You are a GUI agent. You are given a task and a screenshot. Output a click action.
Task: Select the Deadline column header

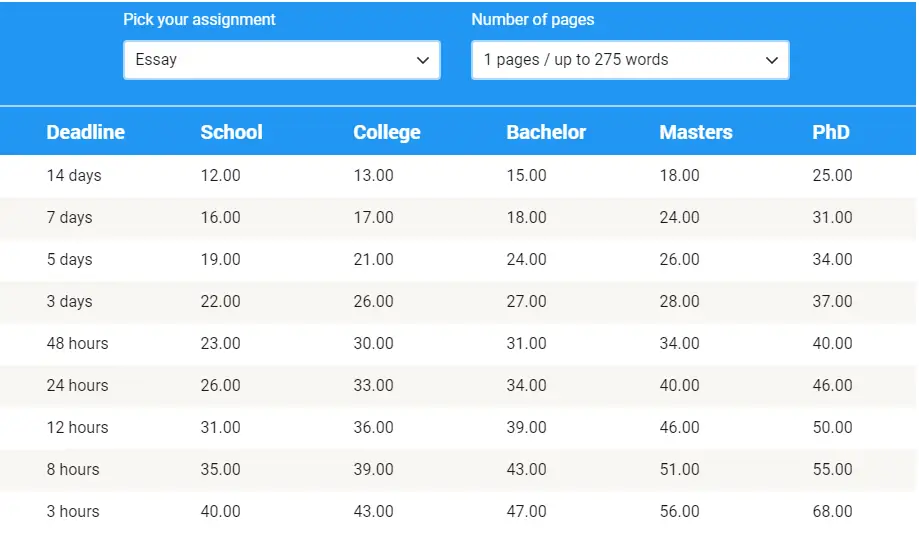coord(85,132)
